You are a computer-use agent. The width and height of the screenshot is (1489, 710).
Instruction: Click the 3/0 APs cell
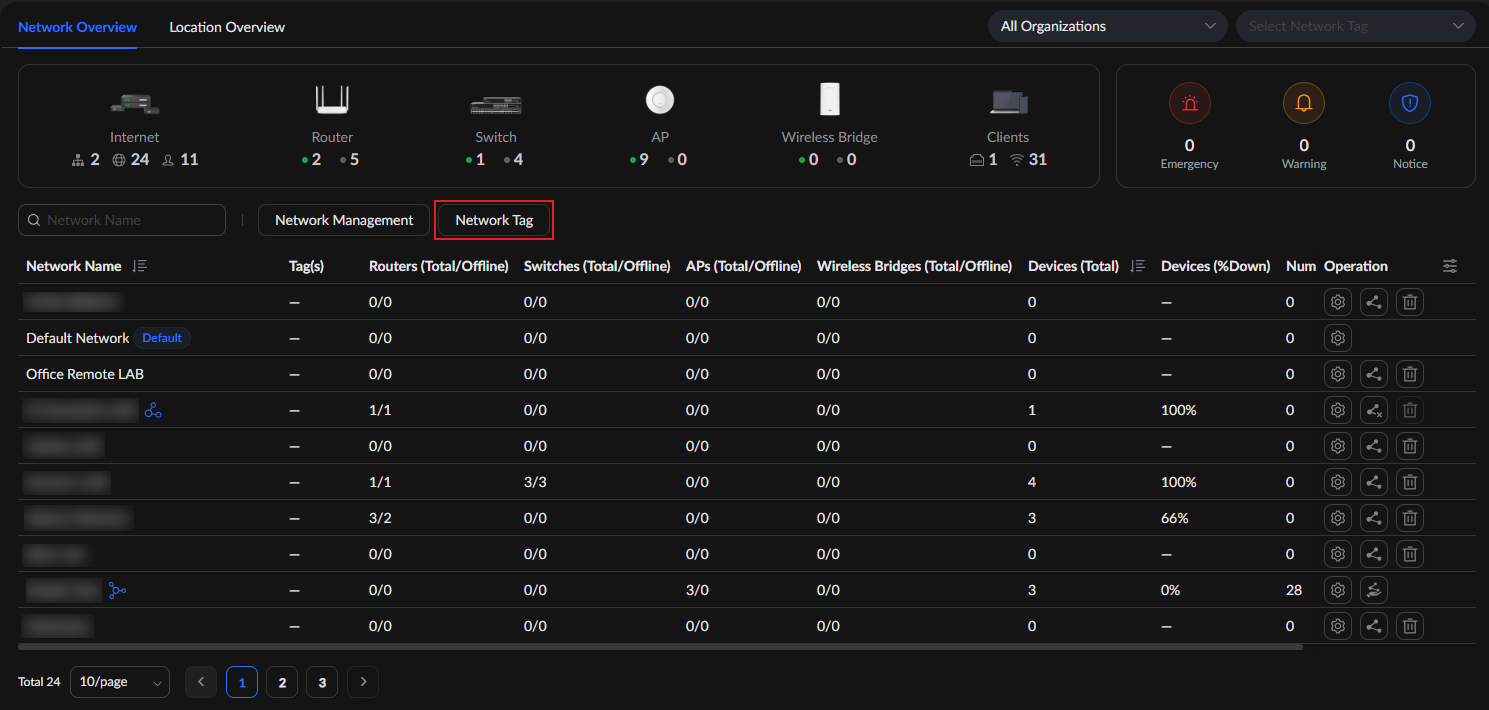pyautogui.click(x=697, y=590)
